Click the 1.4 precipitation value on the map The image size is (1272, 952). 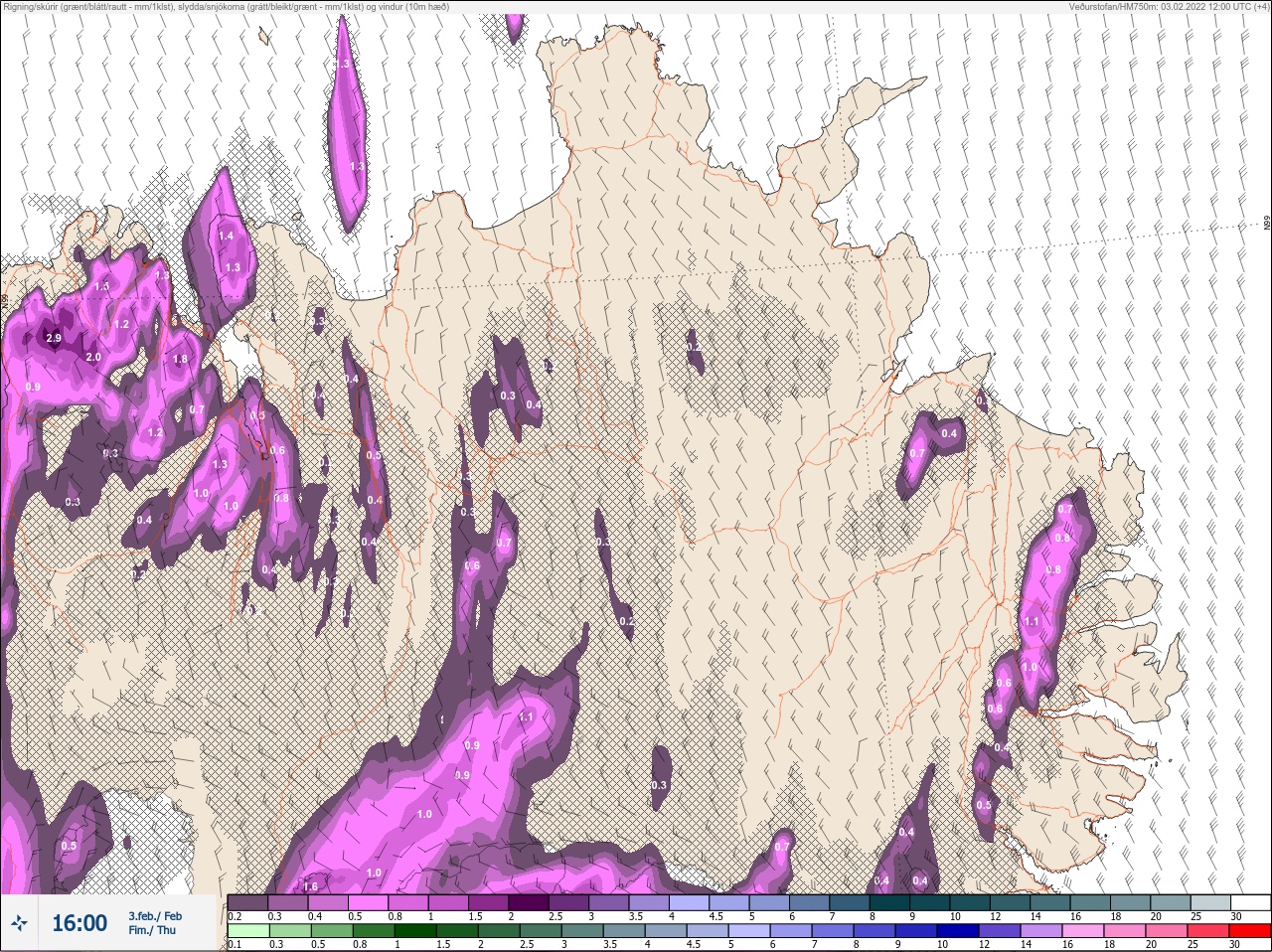[227, 236]
